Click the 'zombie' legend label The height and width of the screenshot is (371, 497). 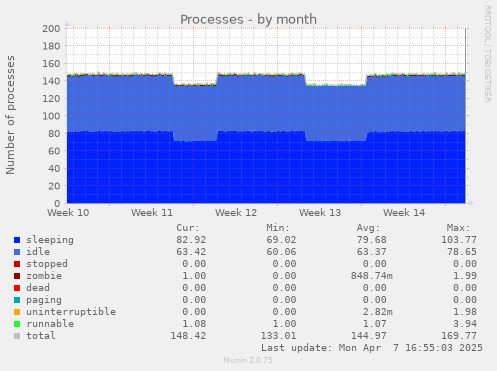point(44,276)
